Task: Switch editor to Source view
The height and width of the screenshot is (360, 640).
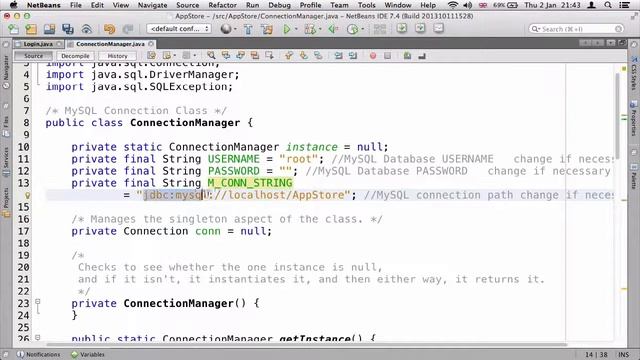Action: tap(33, 56)
